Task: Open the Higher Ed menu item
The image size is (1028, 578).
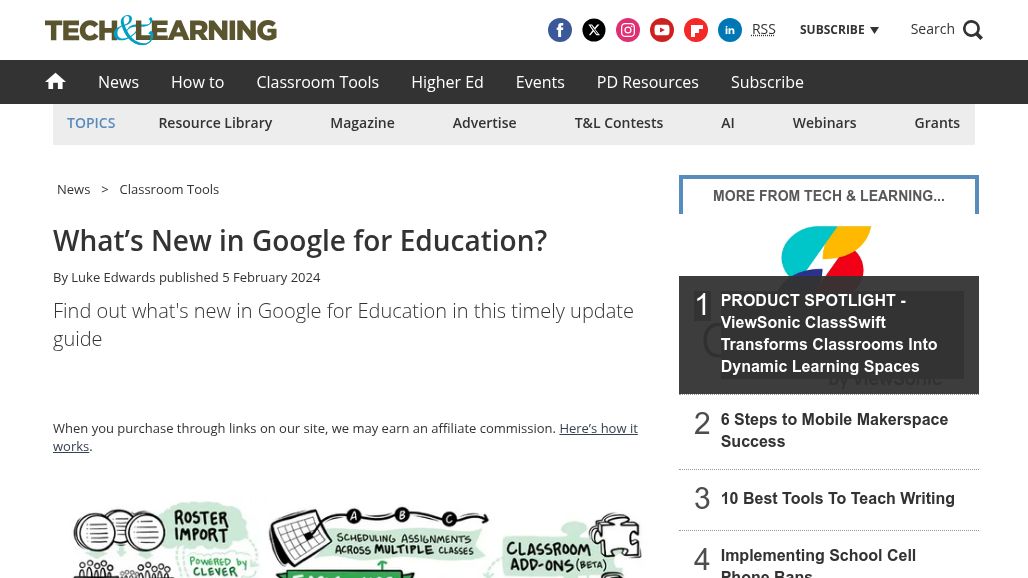Action: [x=447, y=82]
